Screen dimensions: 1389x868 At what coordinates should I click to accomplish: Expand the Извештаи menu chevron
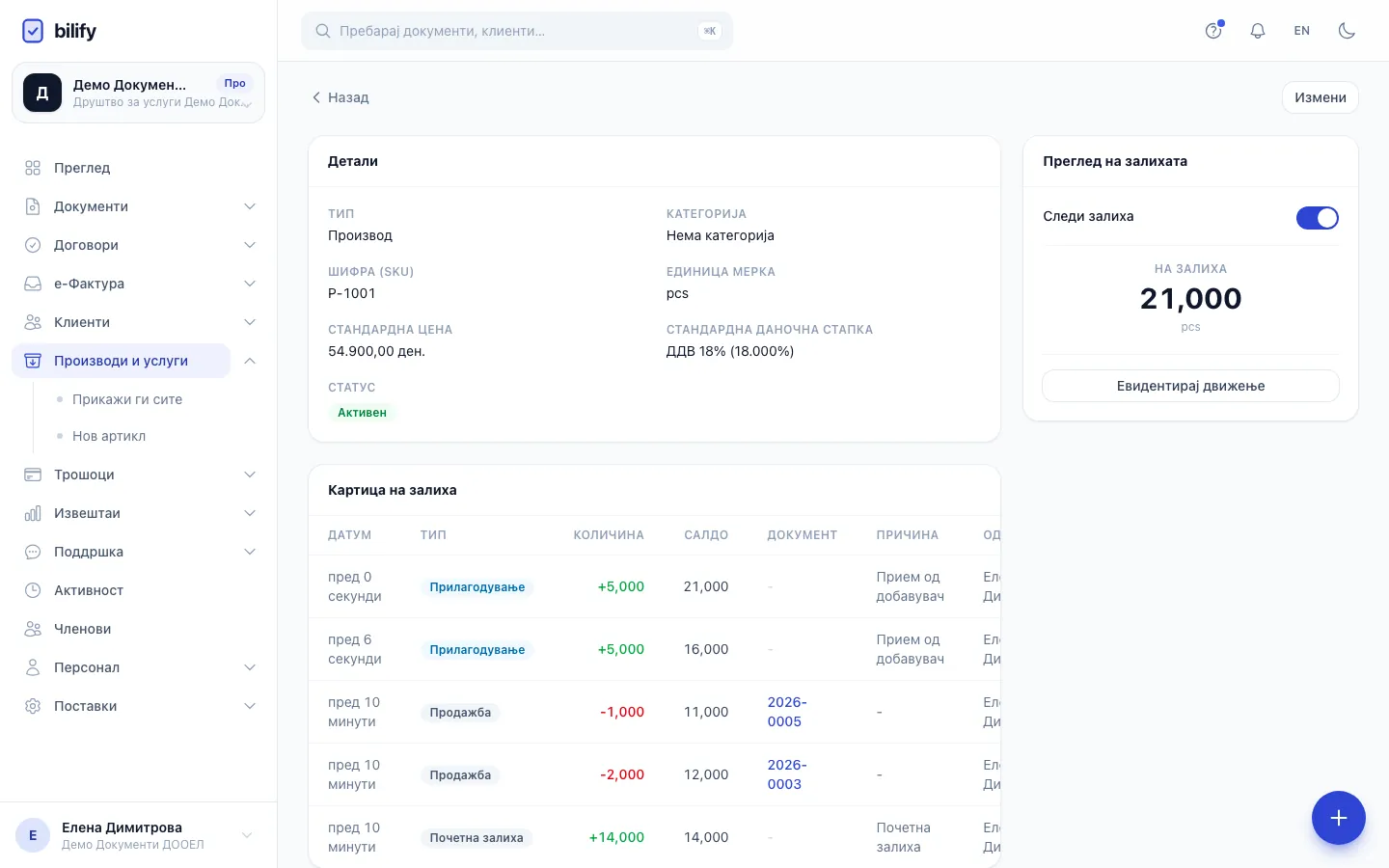point(250,513)
